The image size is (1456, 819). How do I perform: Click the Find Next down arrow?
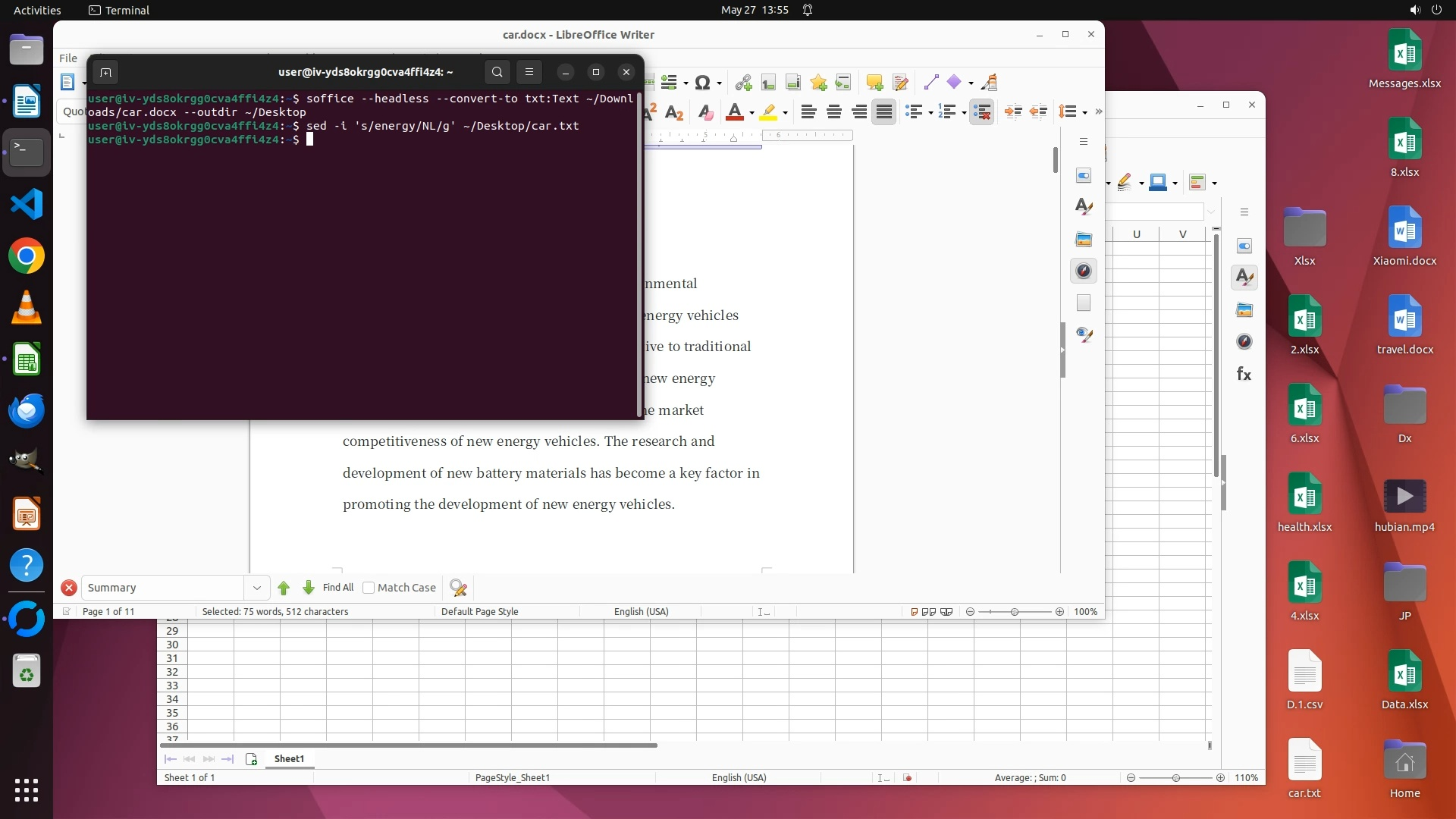[308, 588]
